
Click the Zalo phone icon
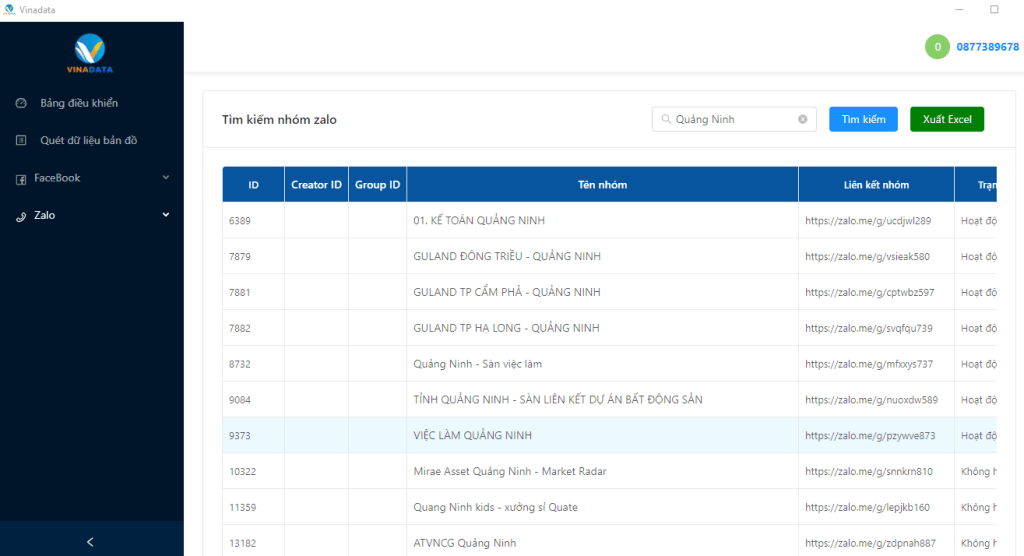pyautogui.click(x=22, y=216)
